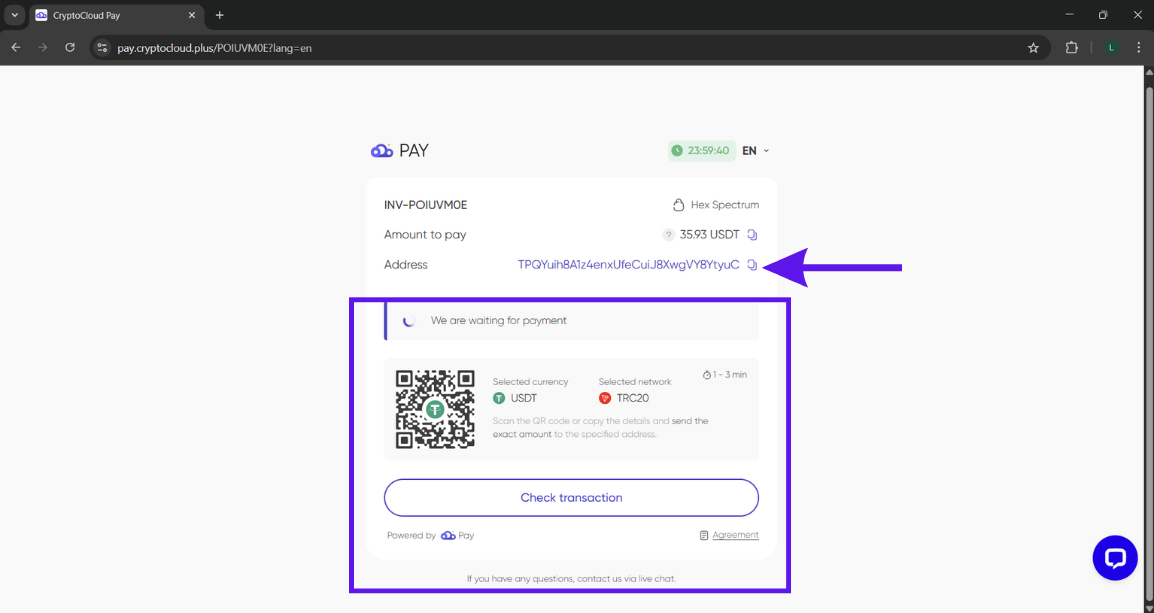
Task: Click the CryptoCloud PAY logo
Action: (x=399, y=151)
